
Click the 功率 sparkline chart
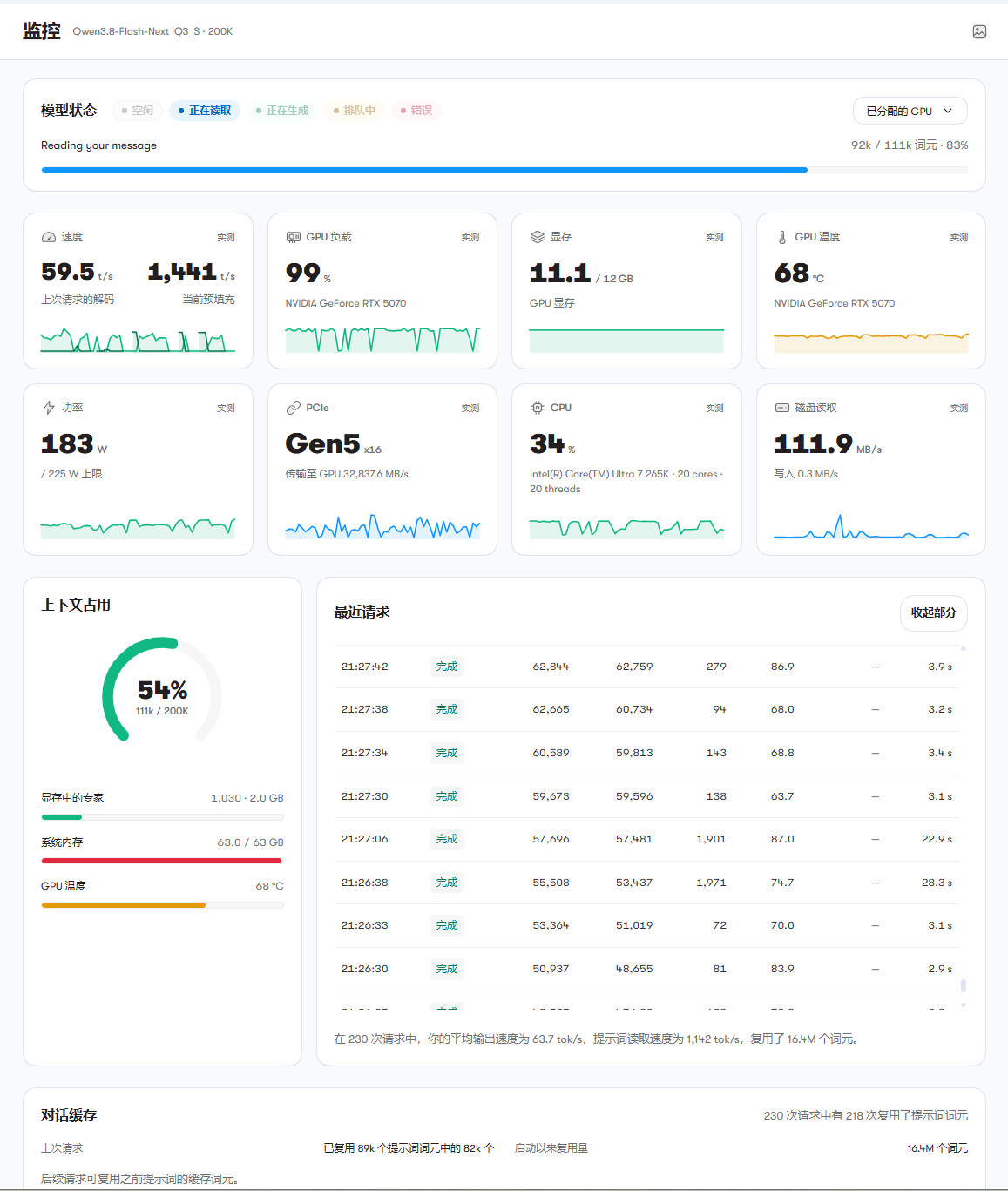click(138, 527)
